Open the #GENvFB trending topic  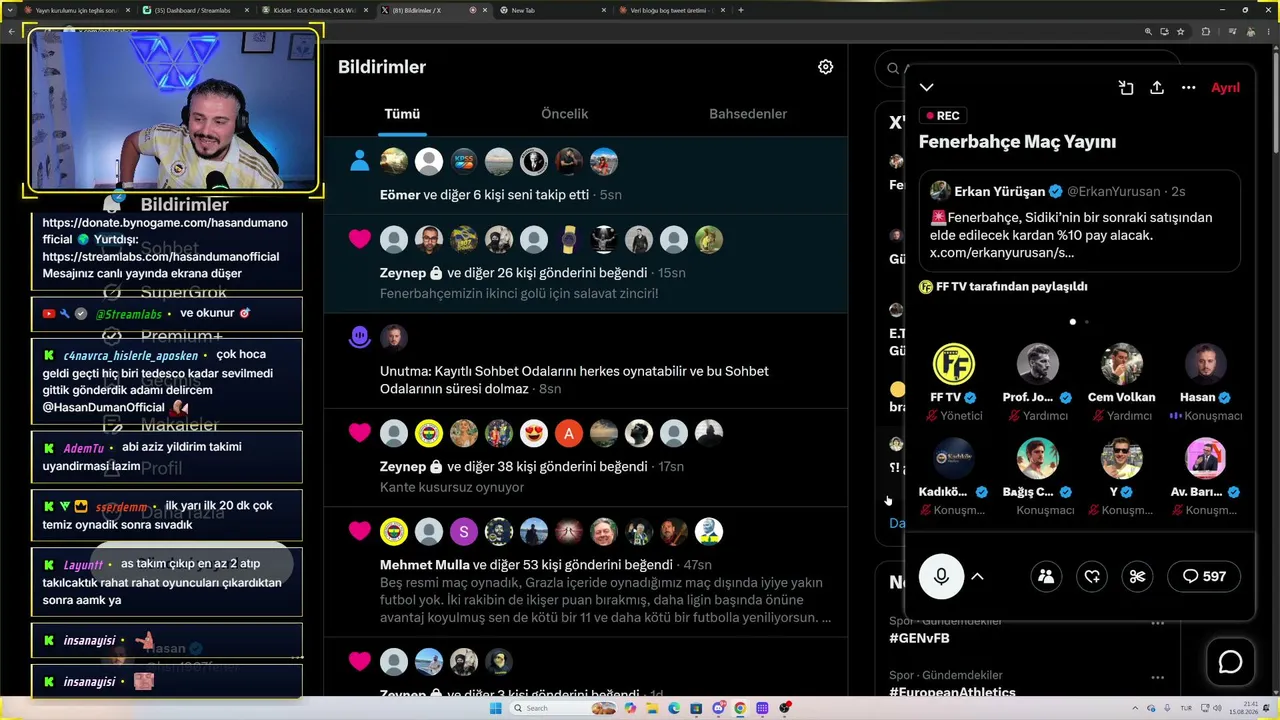[x=919, y=638]
